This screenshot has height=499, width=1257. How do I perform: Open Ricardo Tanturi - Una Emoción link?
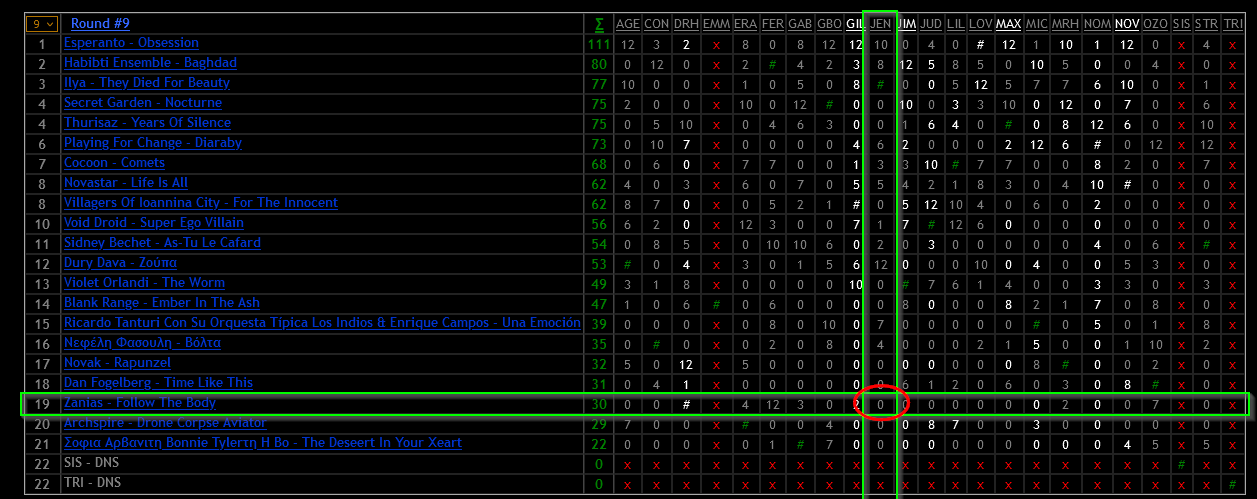coord(322,323)
